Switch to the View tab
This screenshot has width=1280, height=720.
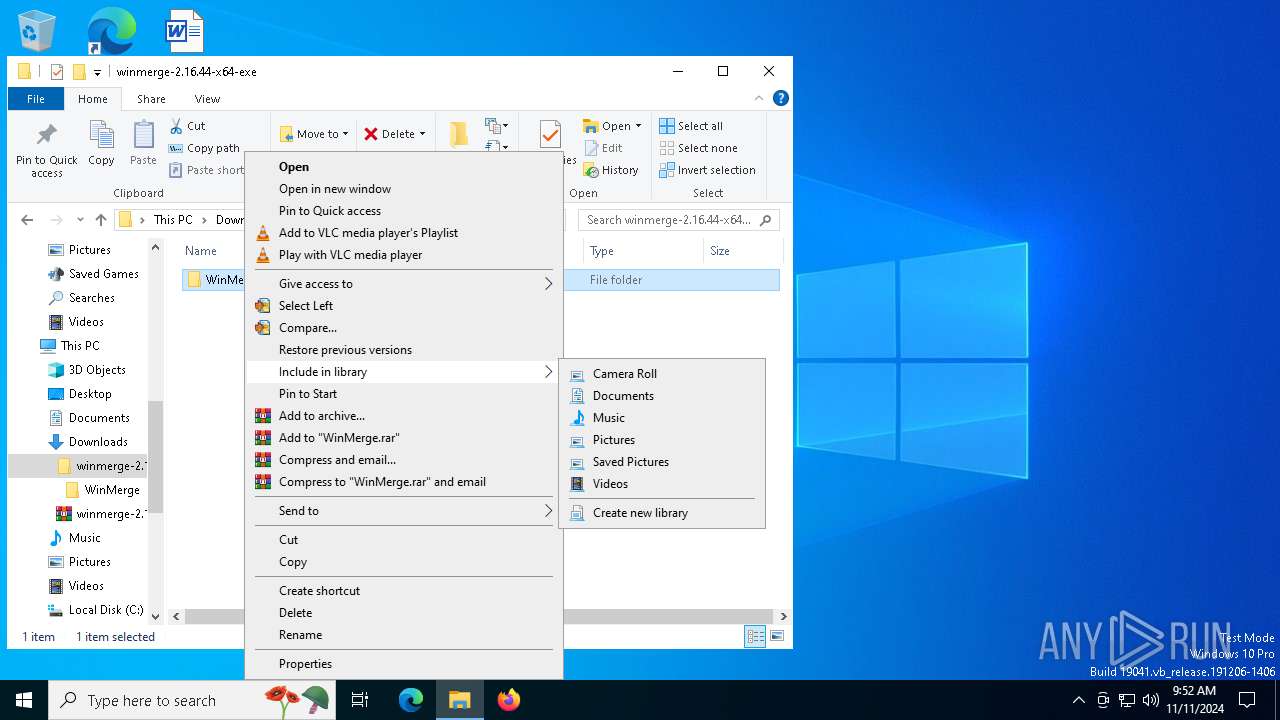207,99
